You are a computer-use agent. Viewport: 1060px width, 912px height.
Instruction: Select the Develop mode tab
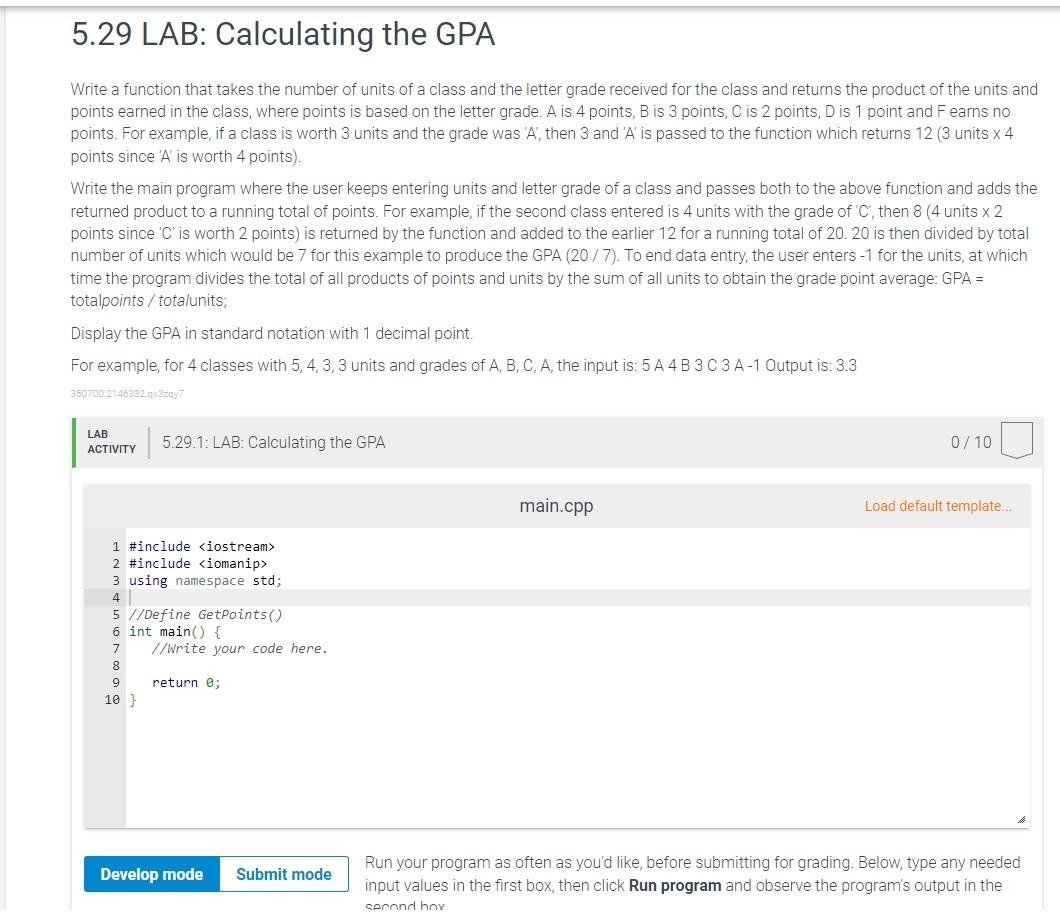pyautogui.click(x=151, y=873)
